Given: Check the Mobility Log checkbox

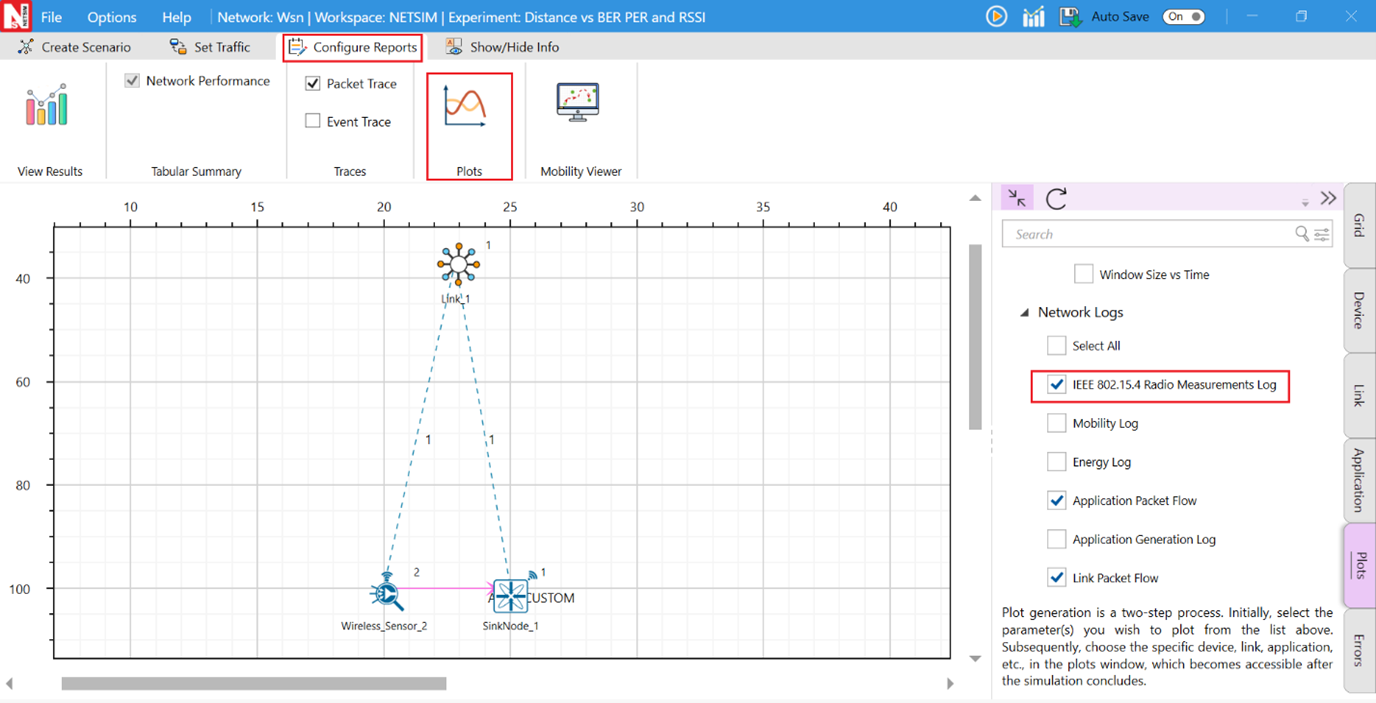Looking at the screenshot, I should [x=1056, y=423].
